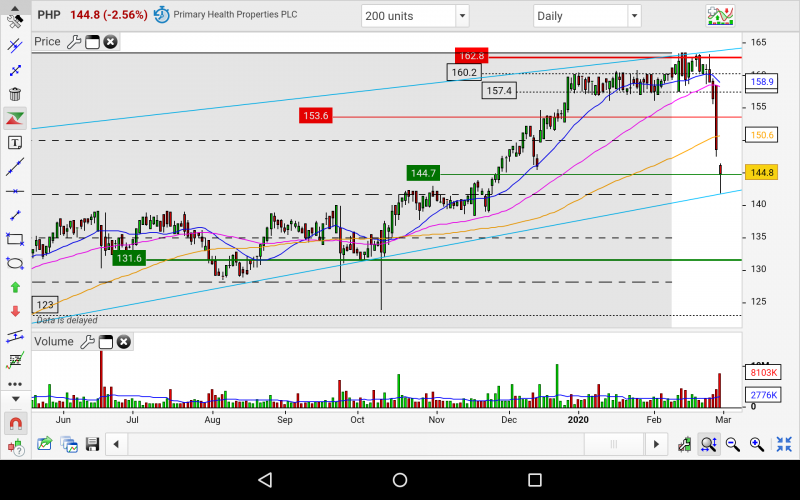The width and height of the screenshot is (800, 500).
Task: Select the text annotation tool
Action: pyautogui.click(x=15, y=143)
